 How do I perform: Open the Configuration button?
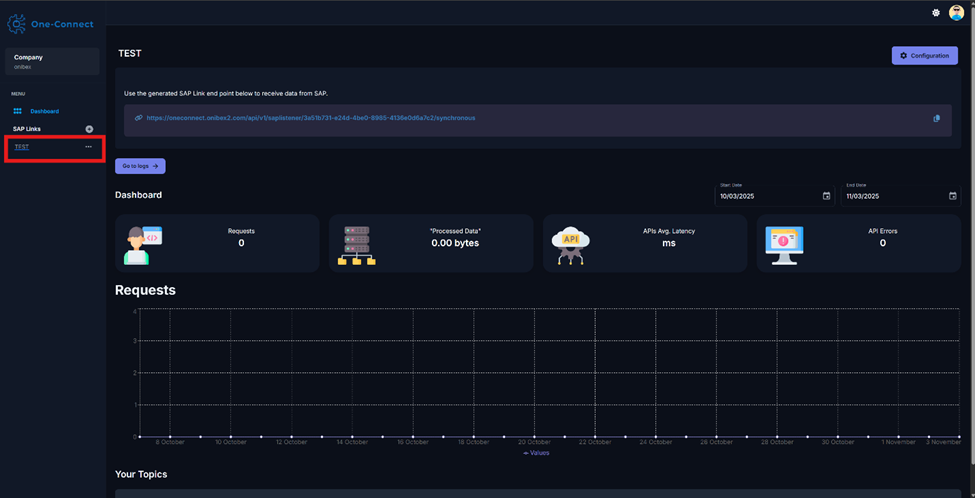pyautogui.click(x=924, y=56)
